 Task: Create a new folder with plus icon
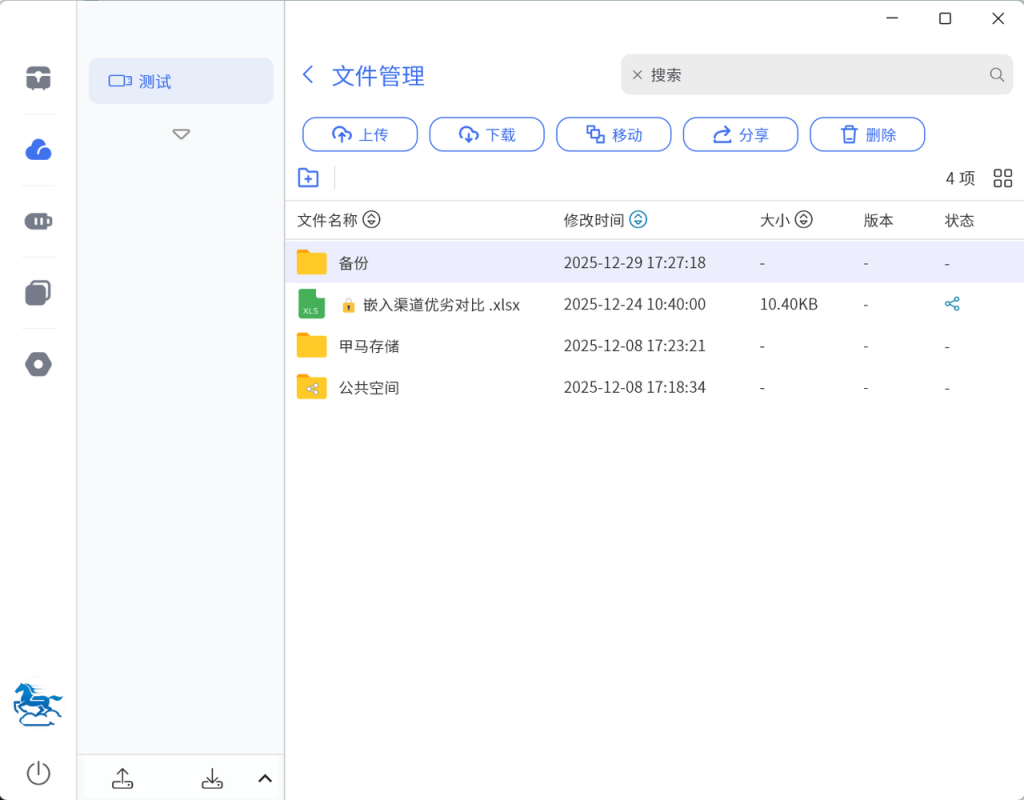click(x=308, y=178)
